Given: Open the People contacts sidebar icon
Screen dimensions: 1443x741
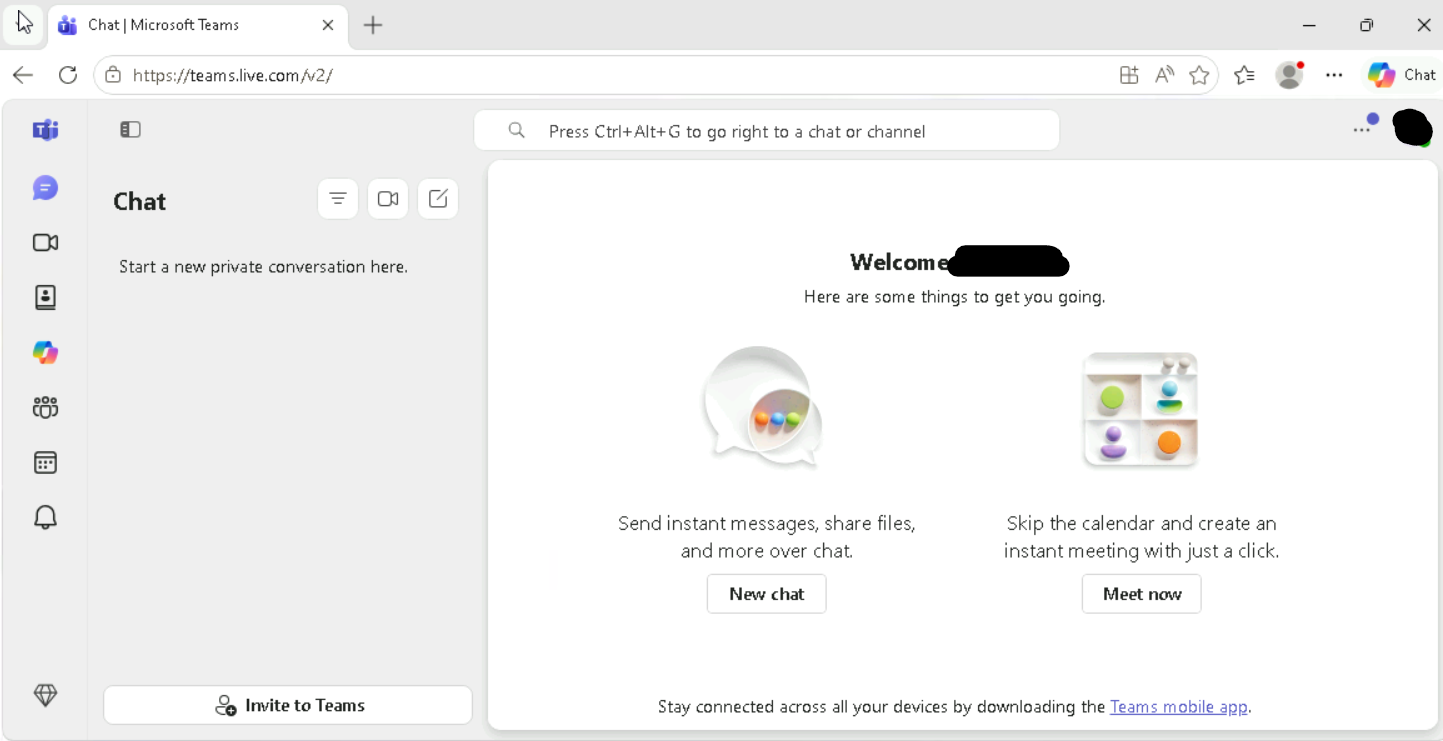Looking at the screenshot, I should point(45,297).
